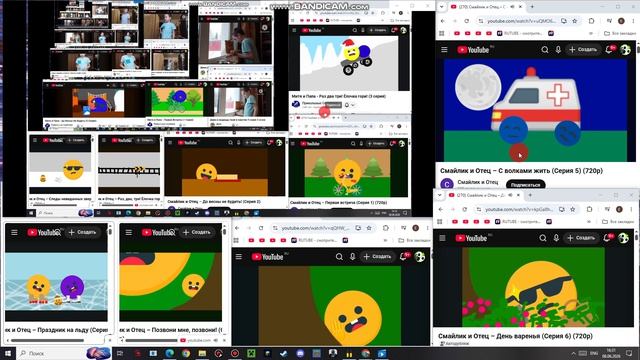Open tab search chevron in 'С волками жить' window
The height and width of the screenshot is (360, 640).
point(441,7)
